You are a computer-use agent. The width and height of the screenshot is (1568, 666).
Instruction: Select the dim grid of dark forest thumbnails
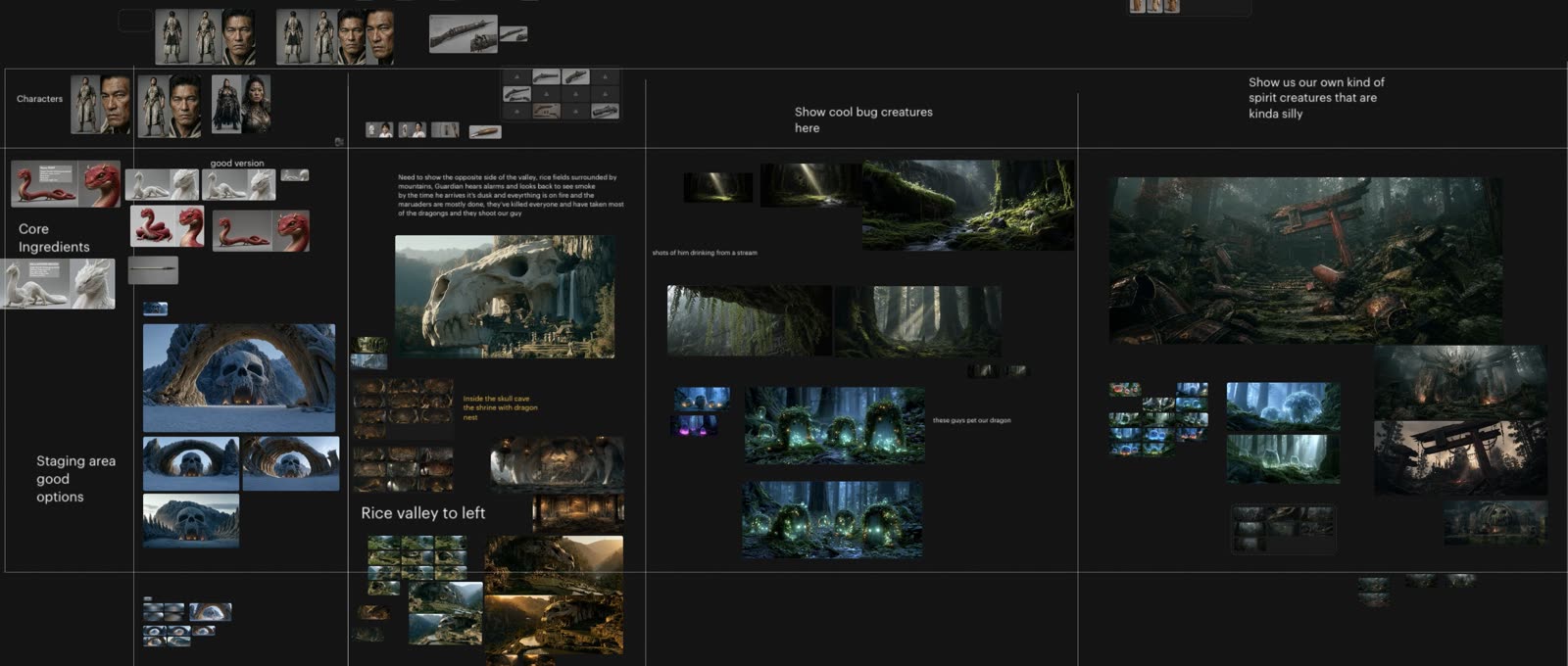tap(1283, 529)
